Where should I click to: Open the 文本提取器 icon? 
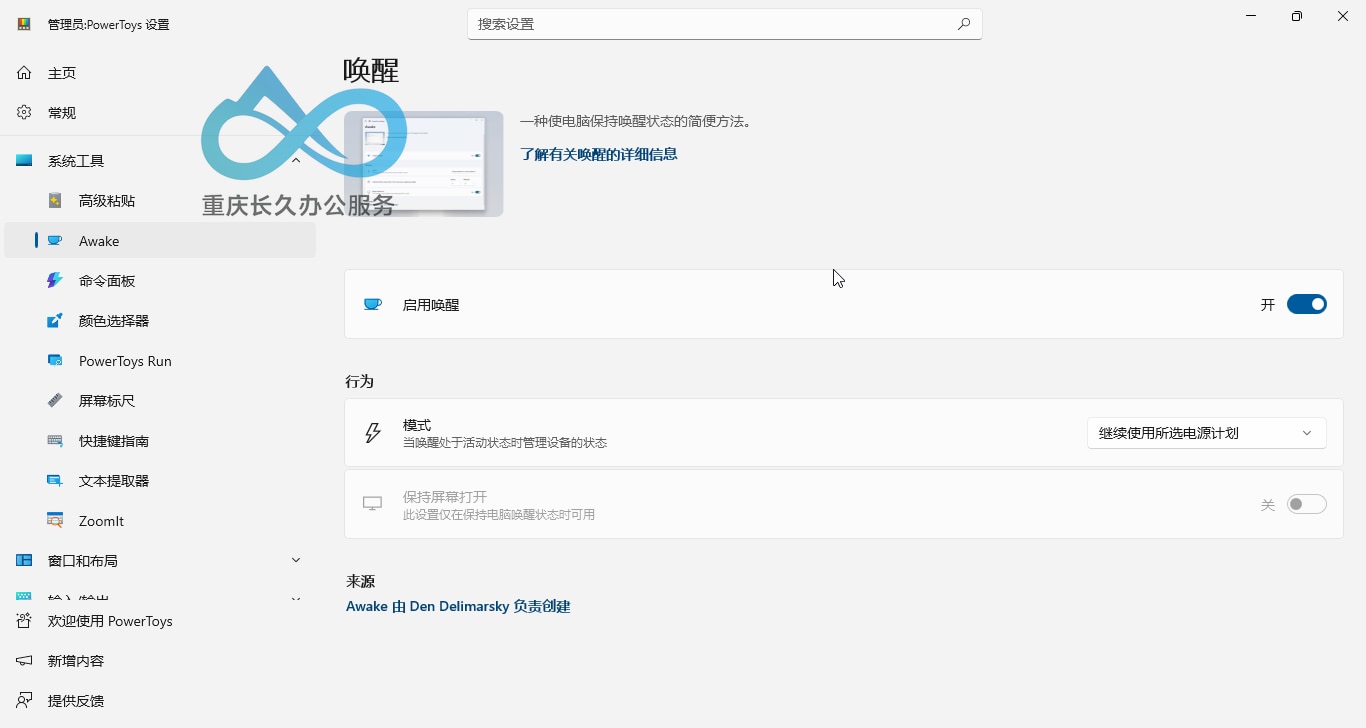(x=55, y=481)
